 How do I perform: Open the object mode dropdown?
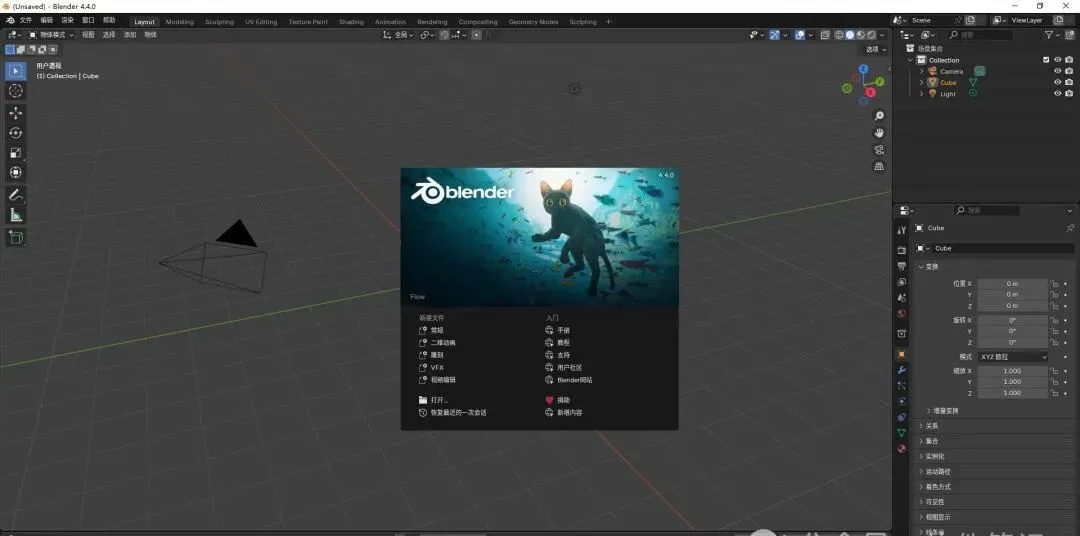pyautogui.click(x=51, y=34)
